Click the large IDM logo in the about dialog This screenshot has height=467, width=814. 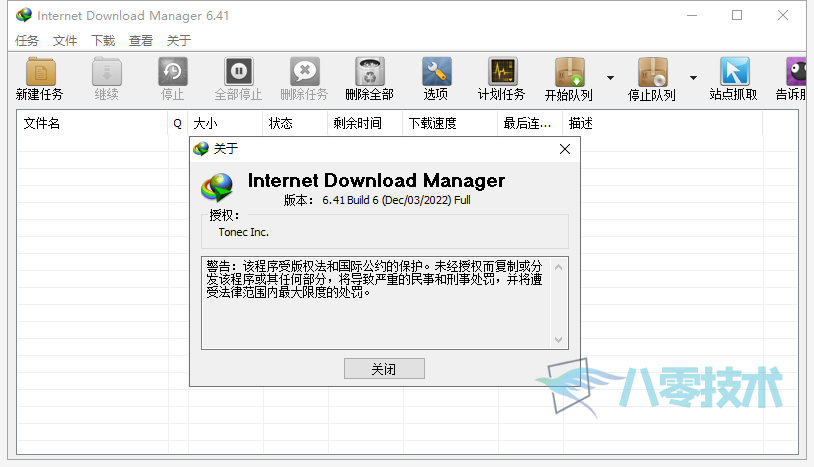pos(218,187)
